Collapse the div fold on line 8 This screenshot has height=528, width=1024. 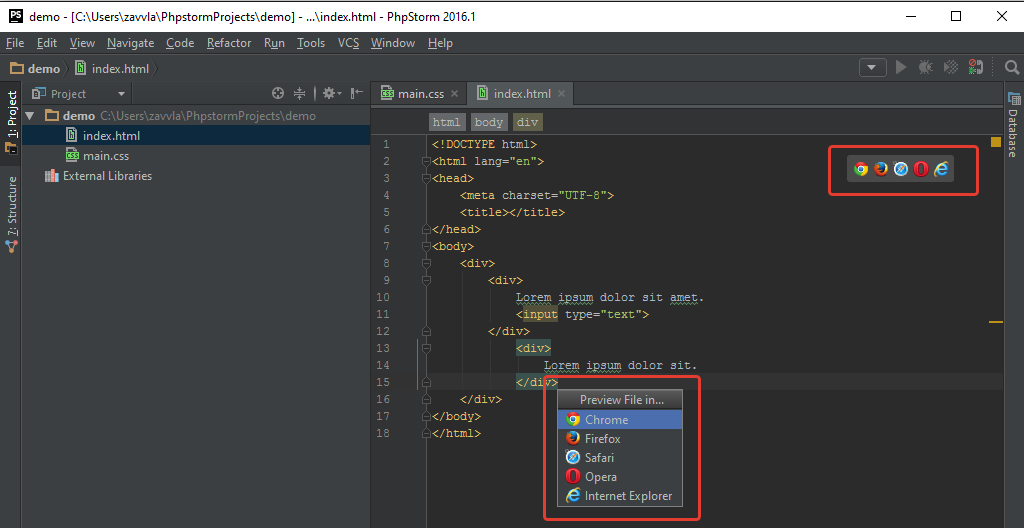coord(426,263)
